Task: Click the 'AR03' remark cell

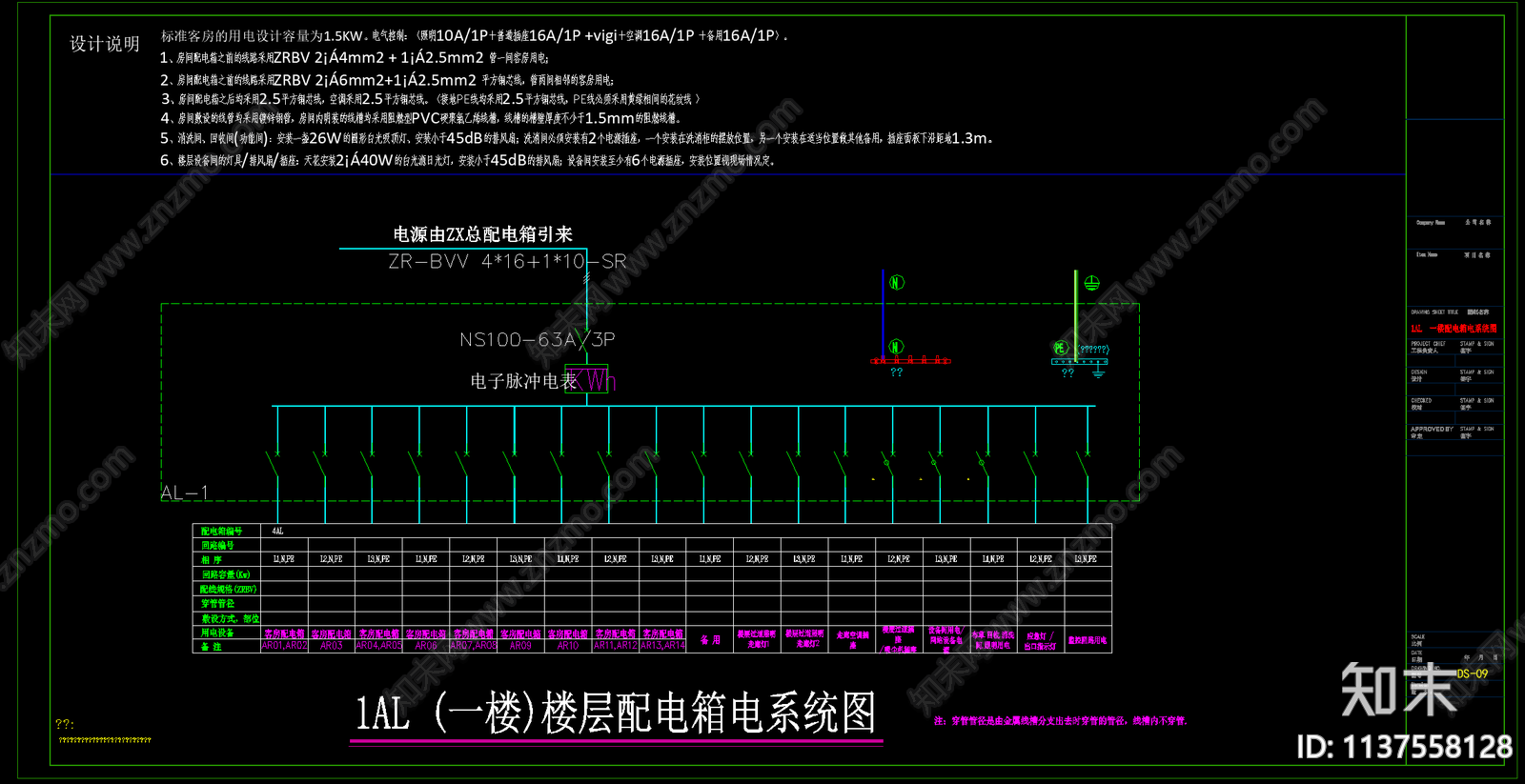Action: coord(332,646)
